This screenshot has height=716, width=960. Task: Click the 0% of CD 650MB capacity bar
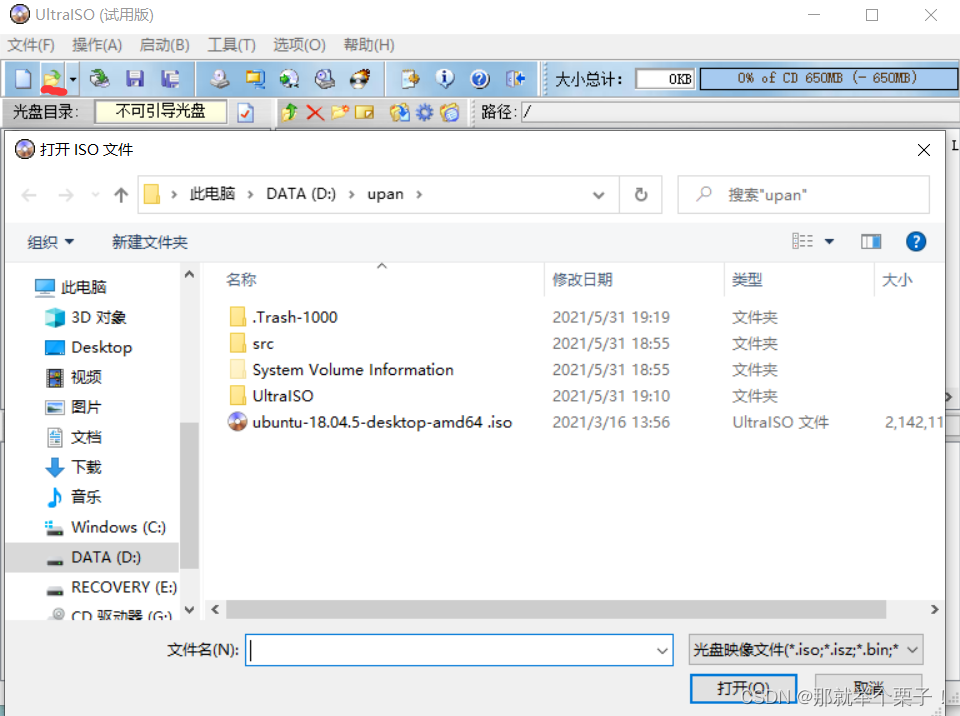(x=828, y=78)
